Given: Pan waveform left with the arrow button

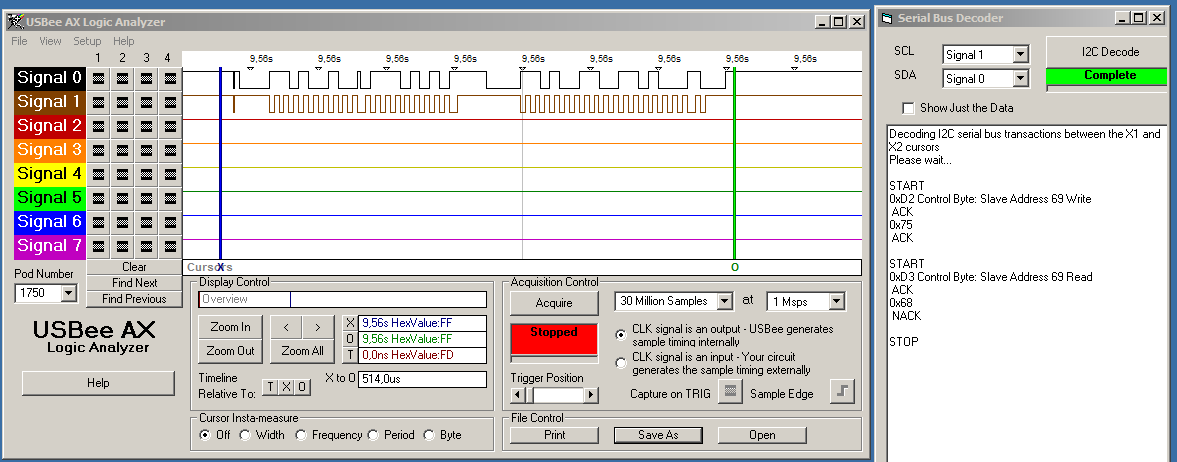Looking at the screenshot, I should (x=286, y=327).
